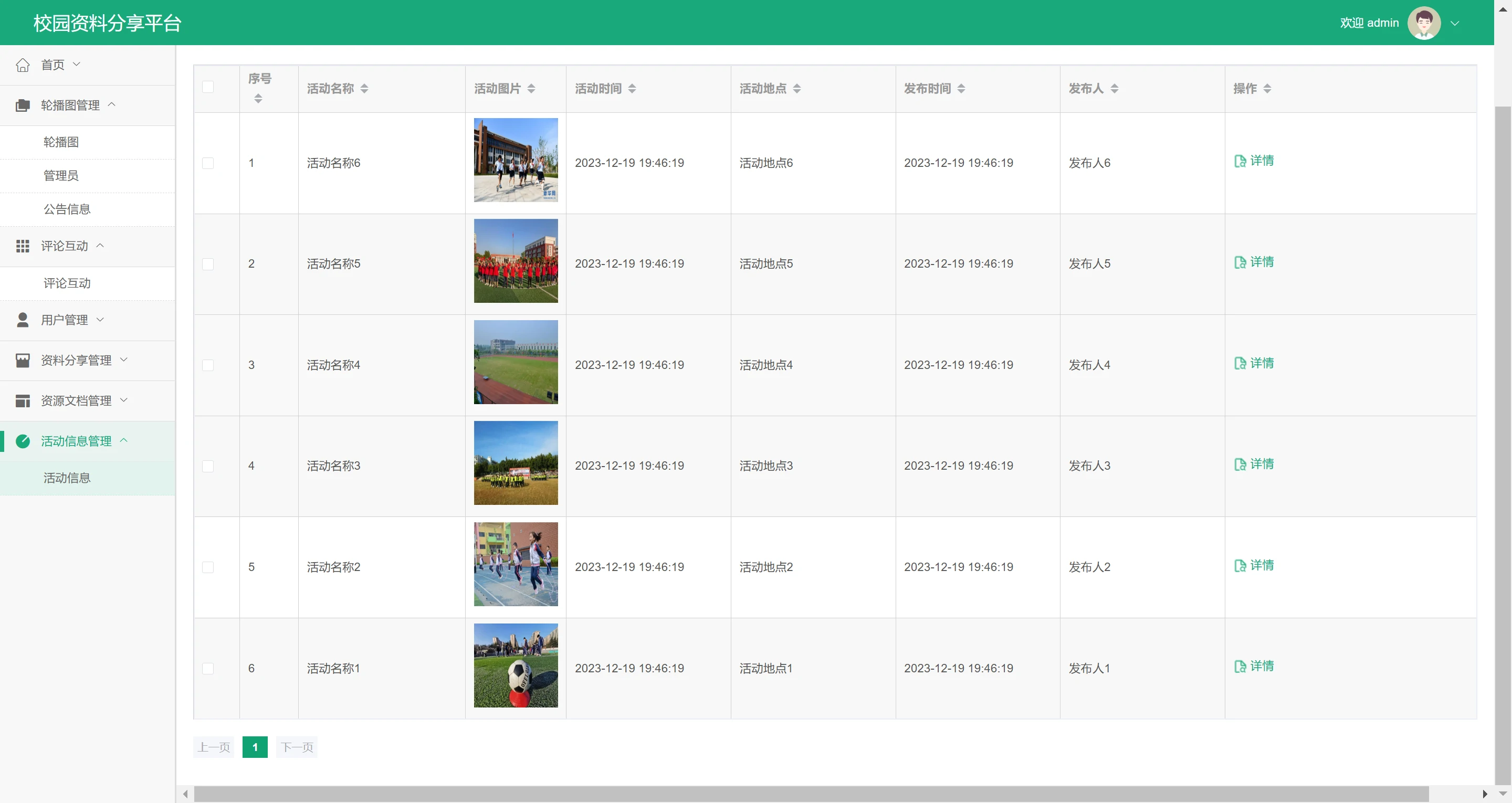Click the 资源文档管理 layout icon

tap(22, 401)
